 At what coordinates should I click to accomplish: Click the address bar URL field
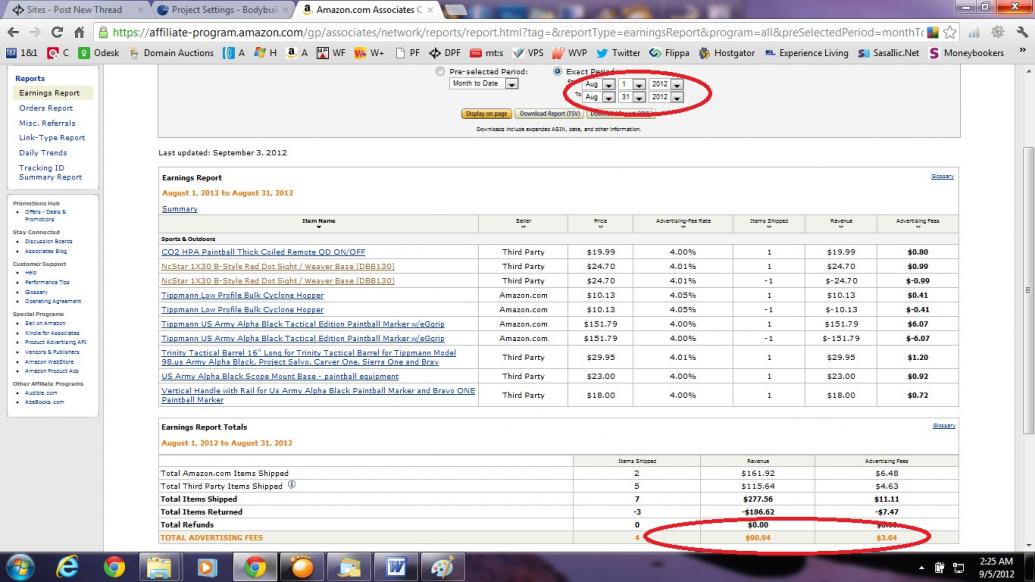517,32
